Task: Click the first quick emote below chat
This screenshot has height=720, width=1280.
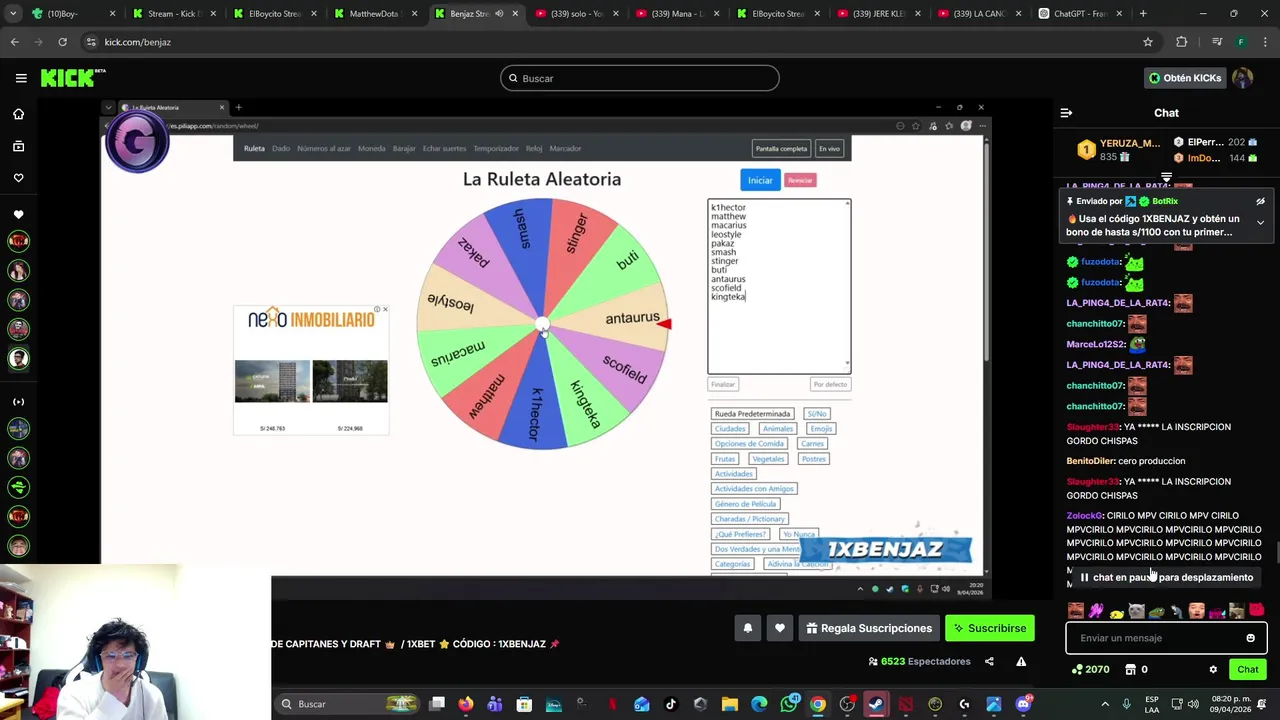Action: [1075, 610]
